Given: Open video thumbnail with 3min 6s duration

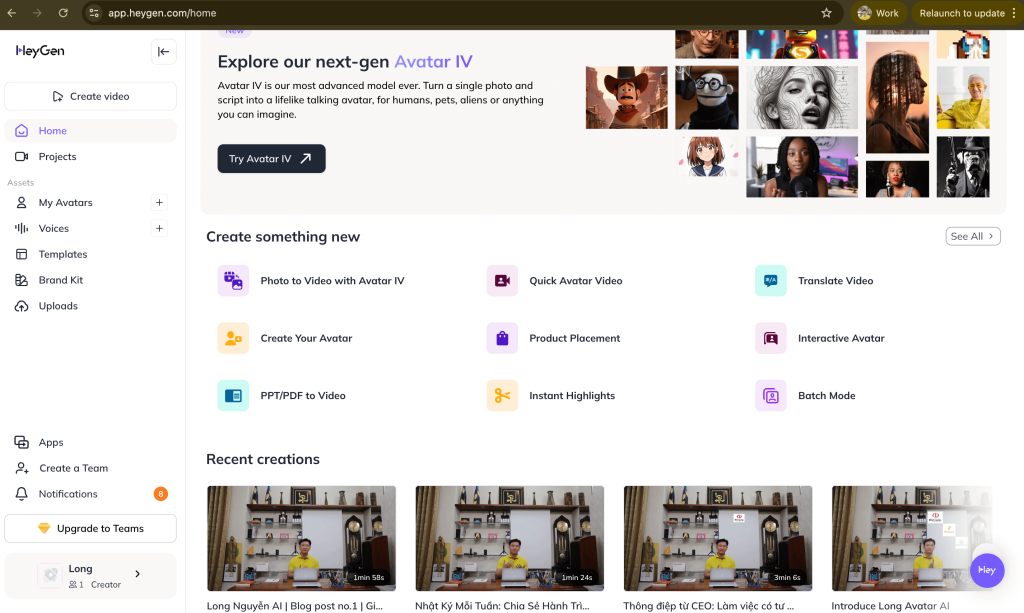Looking at the screenshot, I should [718, 538].
